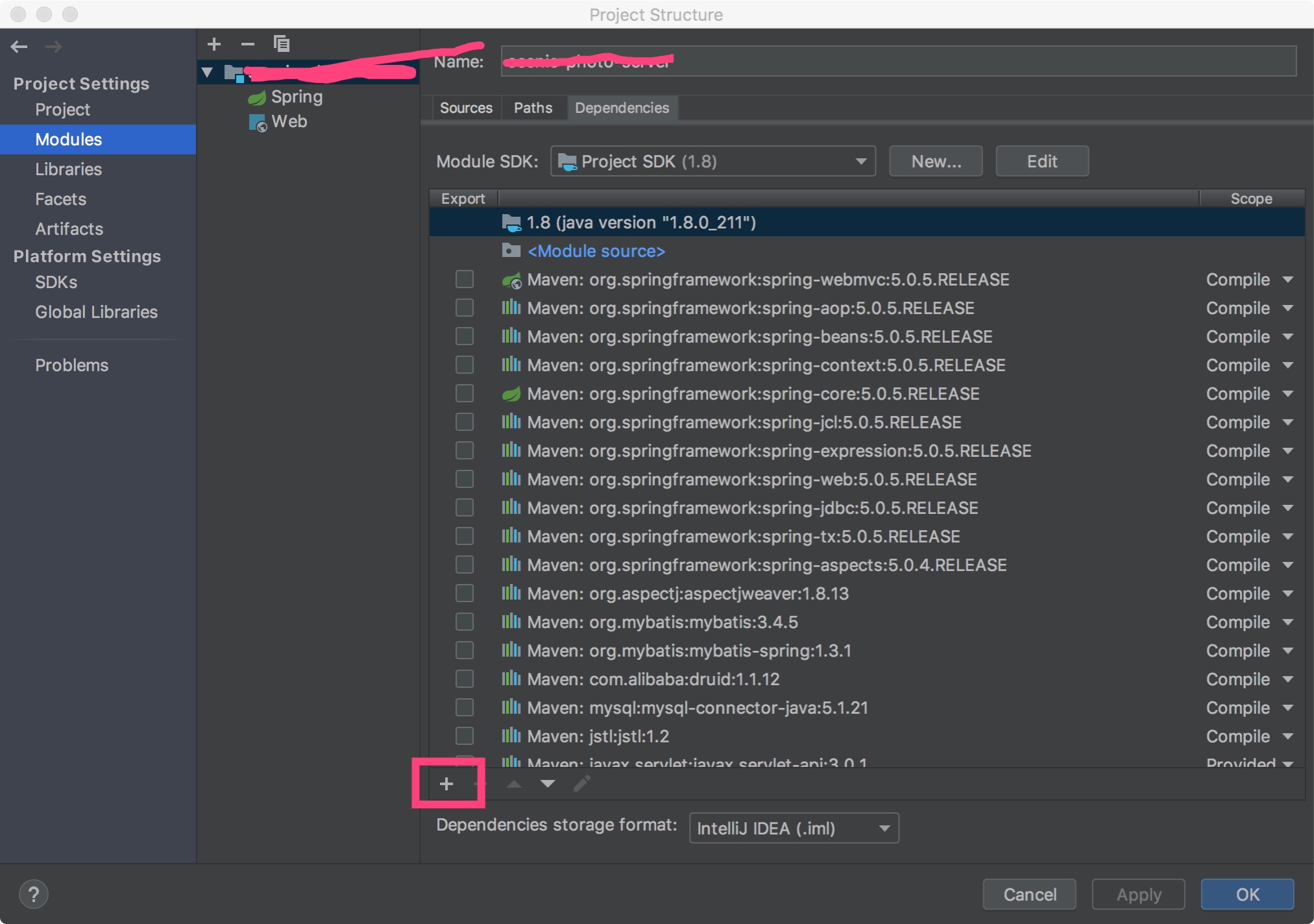Click the Export column header
This screenshot has height=924, width=1314.
click(x=463, y=199)
